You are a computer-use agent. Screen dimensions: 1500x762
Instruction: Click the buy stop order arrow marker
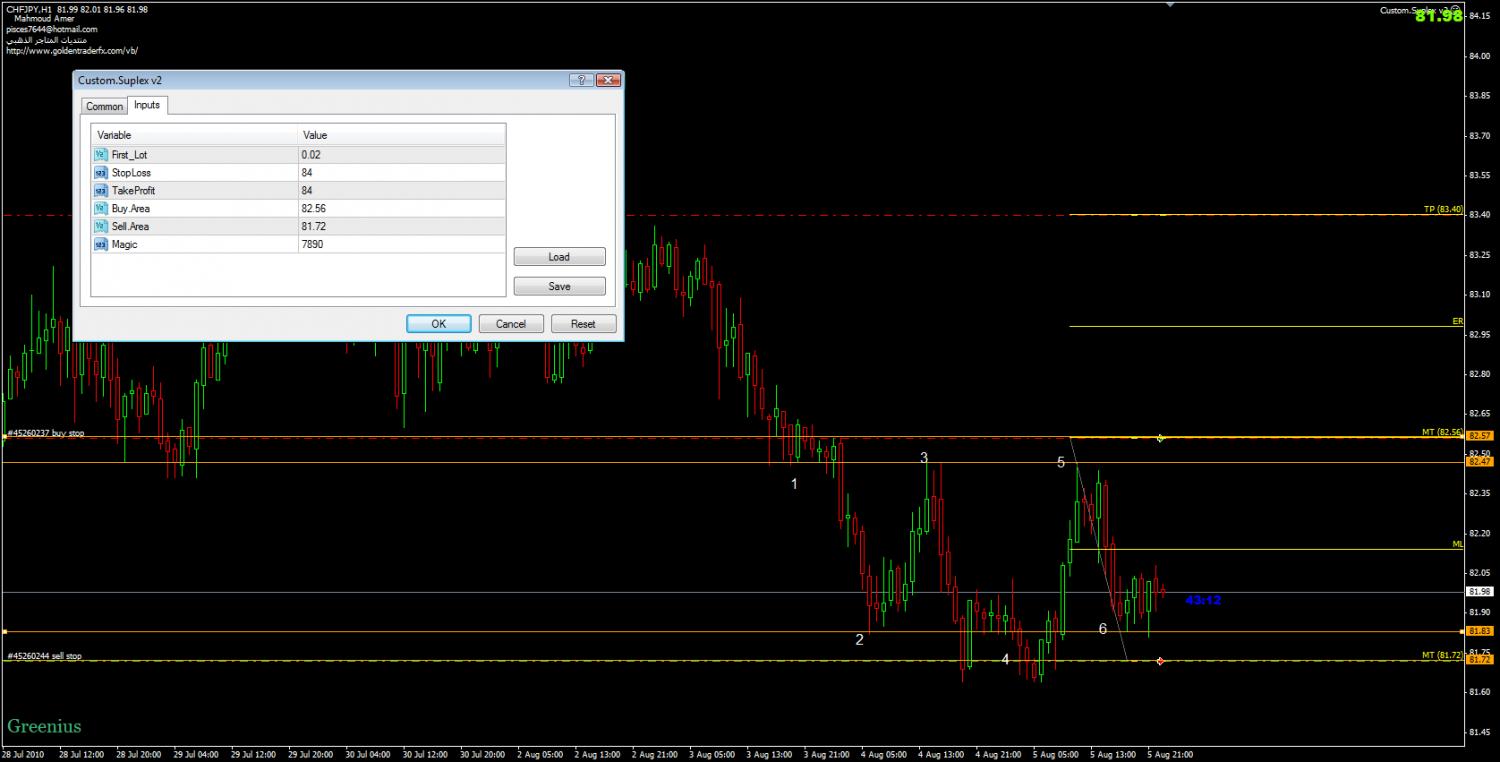point(1159,438)
